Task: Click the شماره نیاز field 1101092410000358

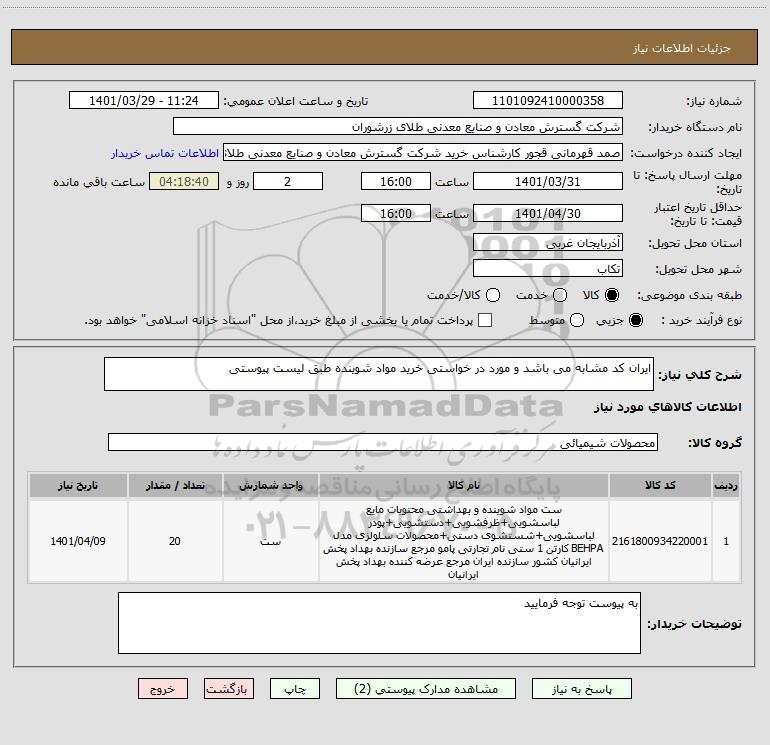Action: coord(548,101)
